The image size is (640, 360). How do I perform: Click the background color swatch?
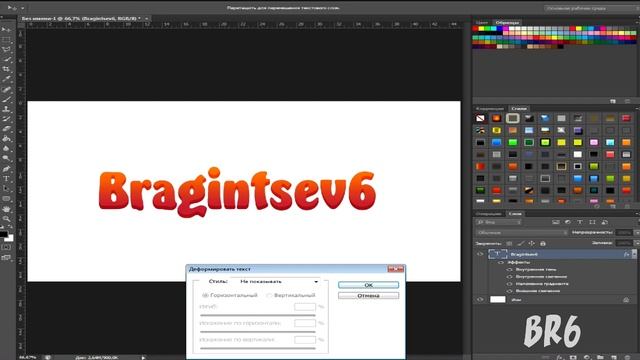coord(10,238)
